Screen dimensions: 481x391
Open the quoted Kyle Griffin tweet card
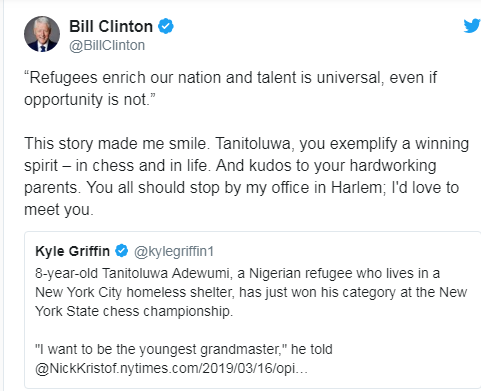pyautogui.click(x=252, y=310)
